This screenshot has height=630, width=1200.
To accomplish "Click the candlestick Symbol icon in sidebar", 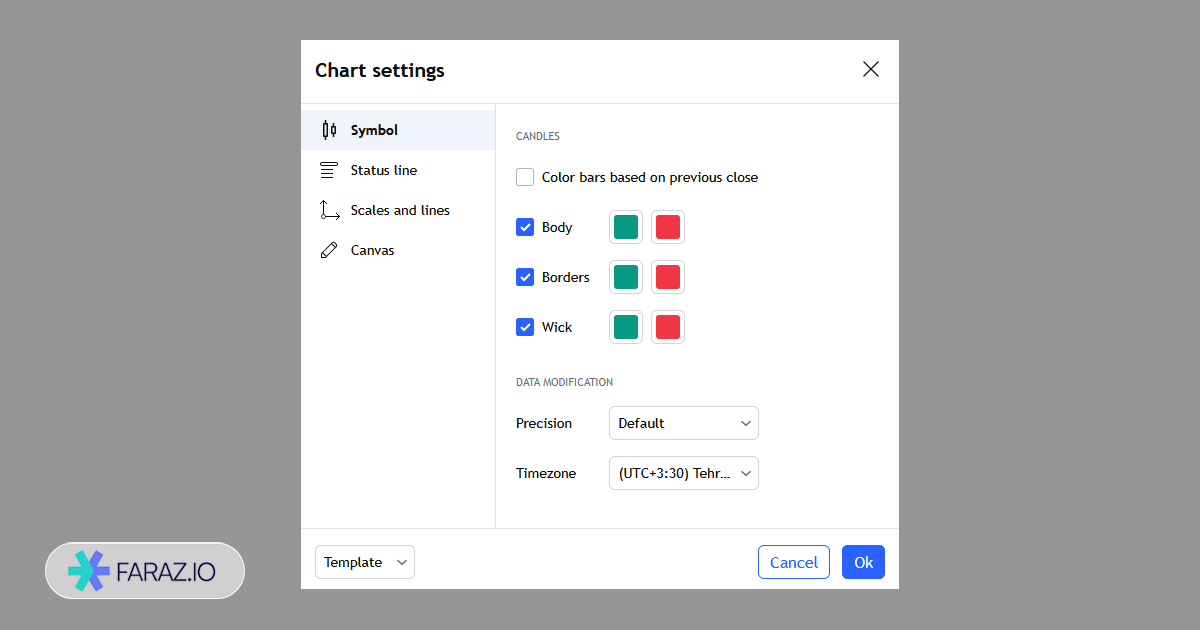I will tap(329, 130).
